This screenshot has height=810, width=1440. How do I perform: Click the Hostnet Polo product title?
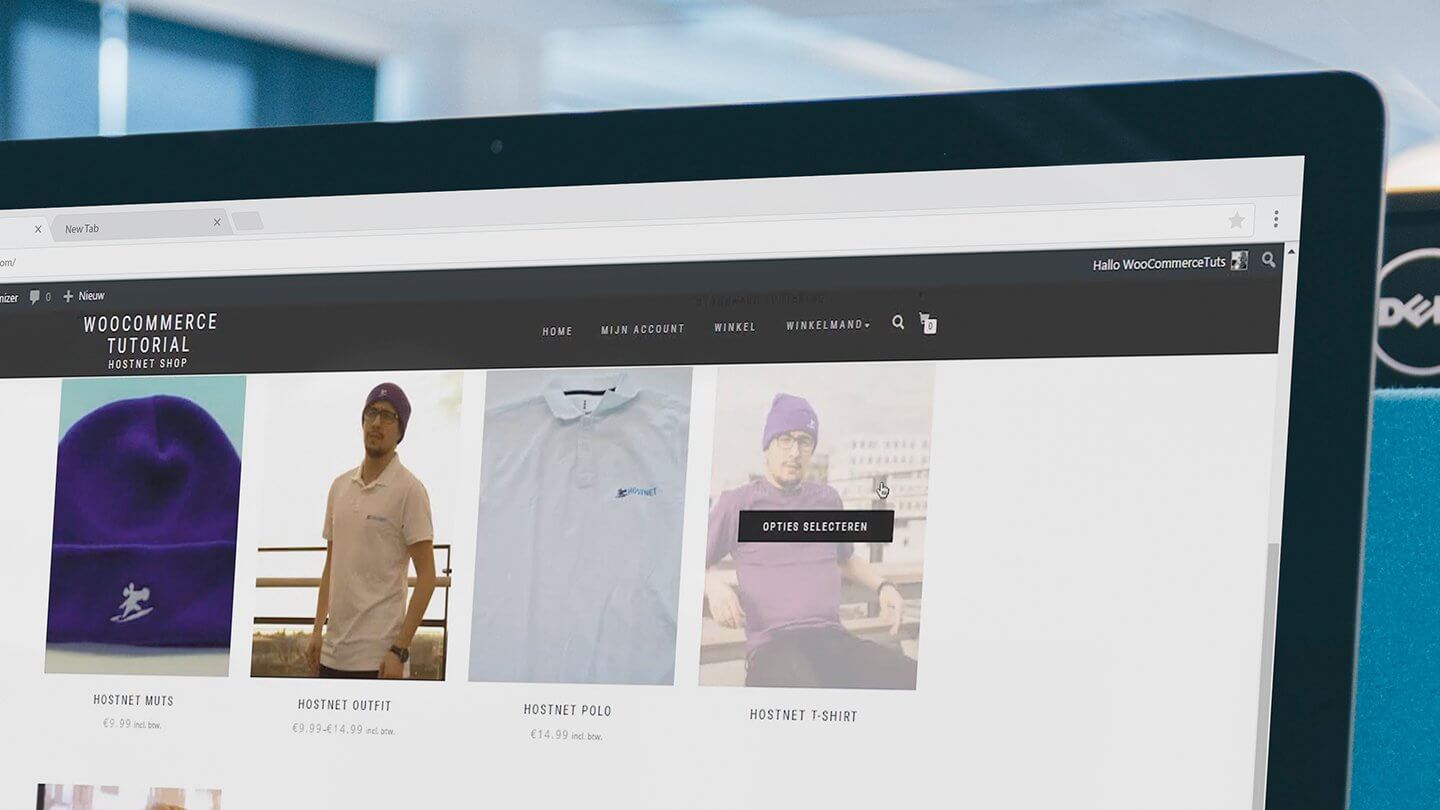567,710
